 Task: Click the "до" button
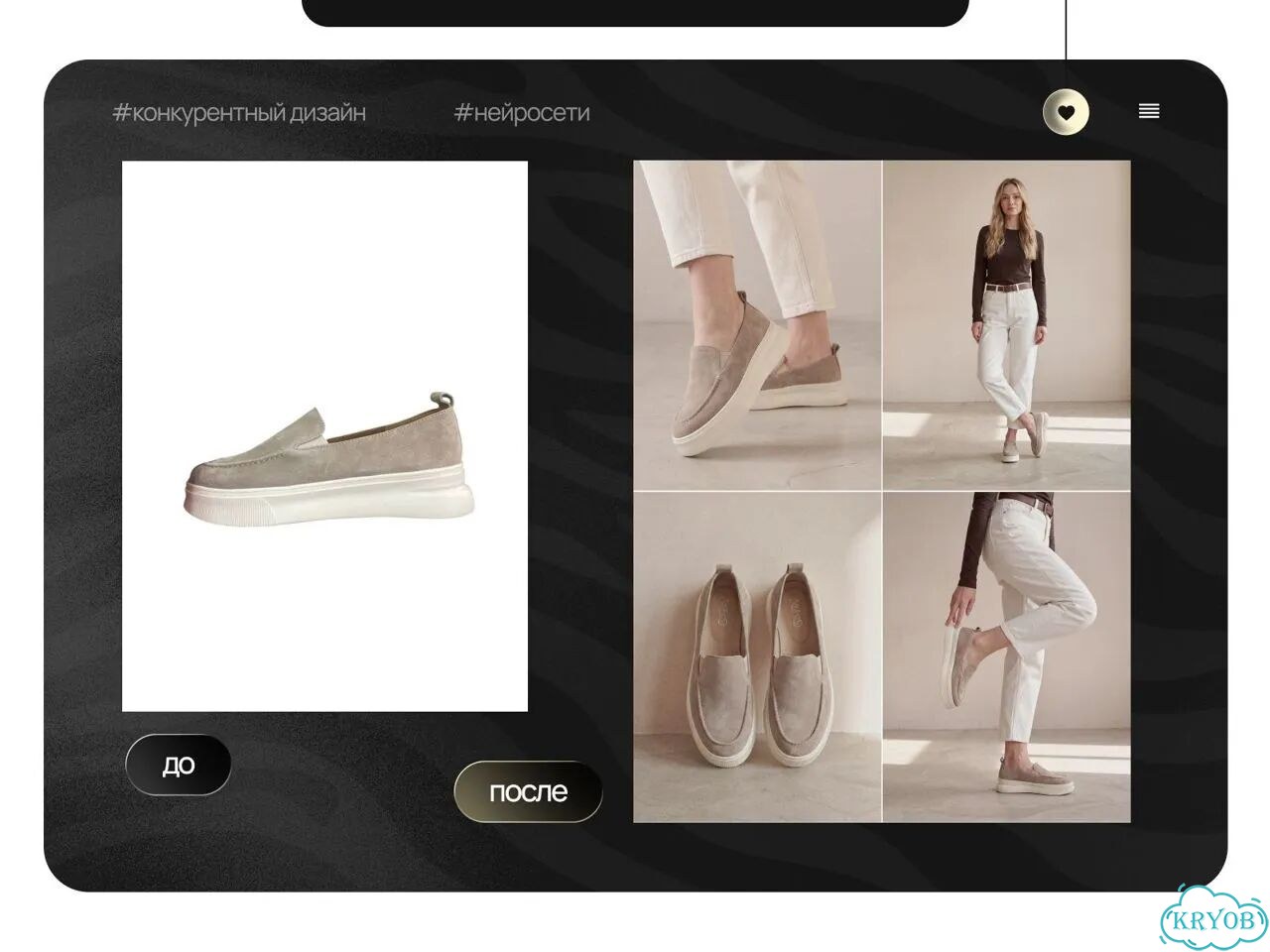click(179, 765)
